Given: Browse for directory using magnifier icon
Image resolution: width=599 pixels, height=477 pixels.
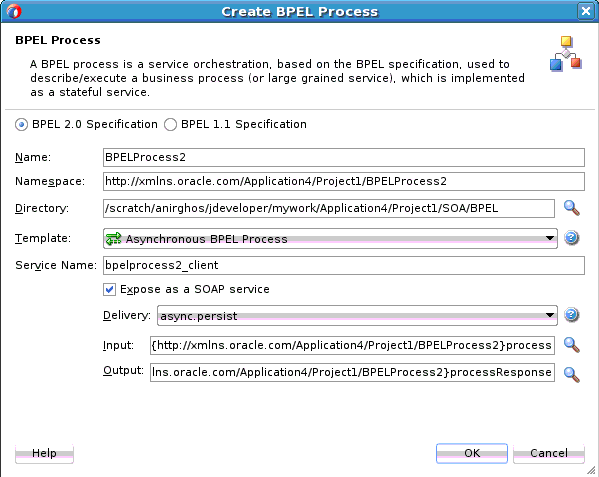Looking at the screenshot, I should (x=571, y=208).
